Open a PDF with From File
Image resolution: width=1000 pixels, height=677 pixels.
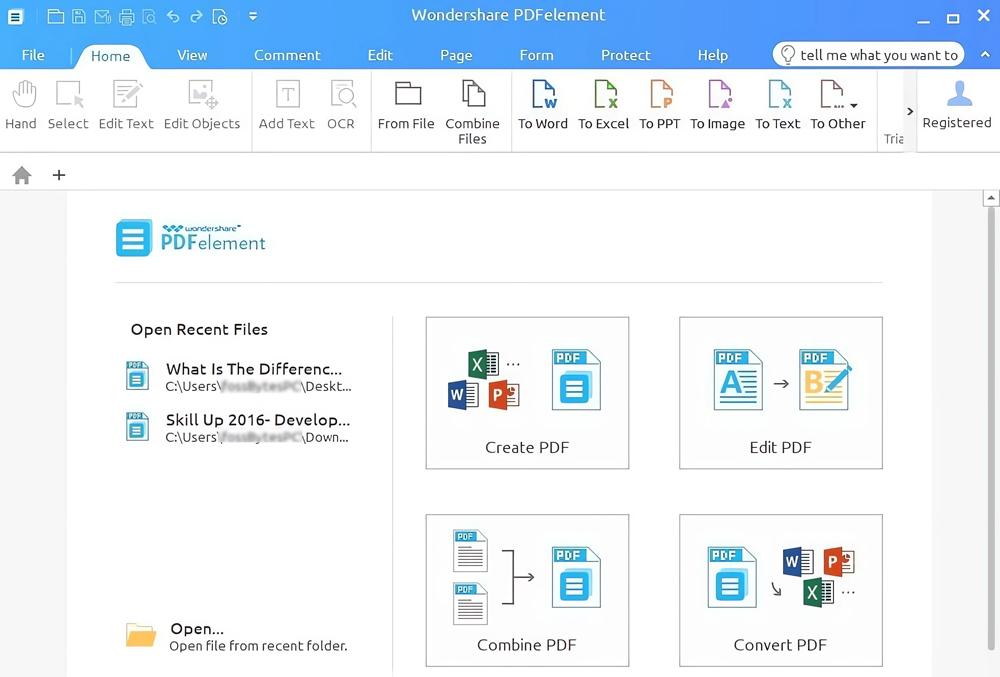point(406,105)
